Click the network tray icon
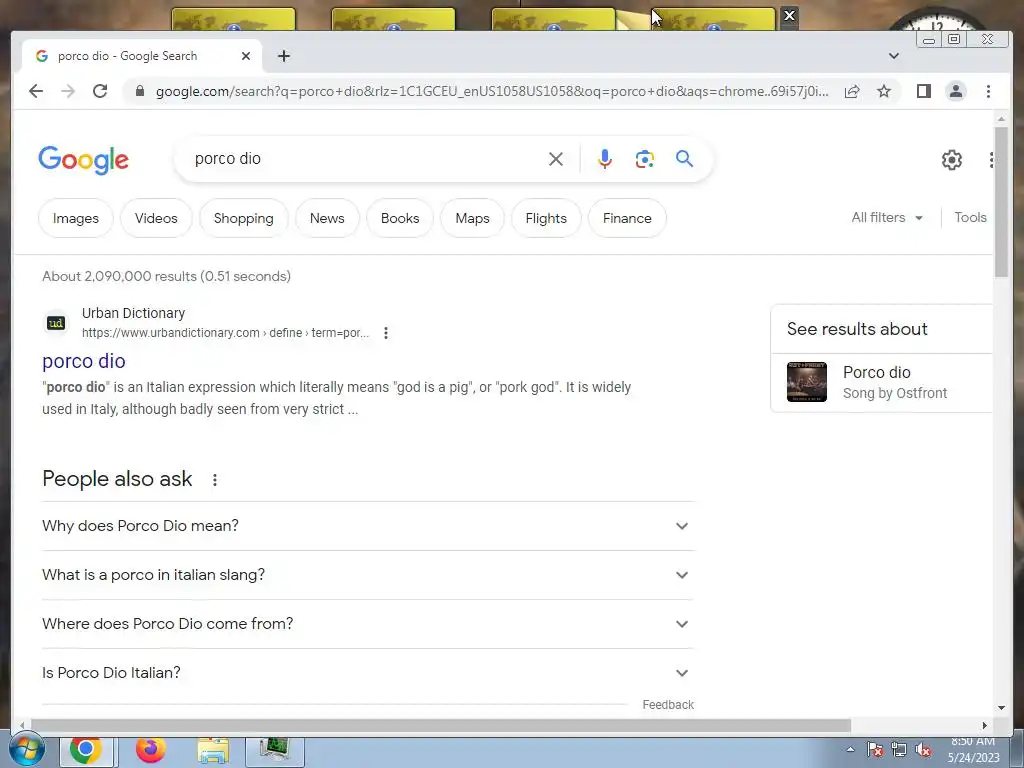 (x=899, y=750)
